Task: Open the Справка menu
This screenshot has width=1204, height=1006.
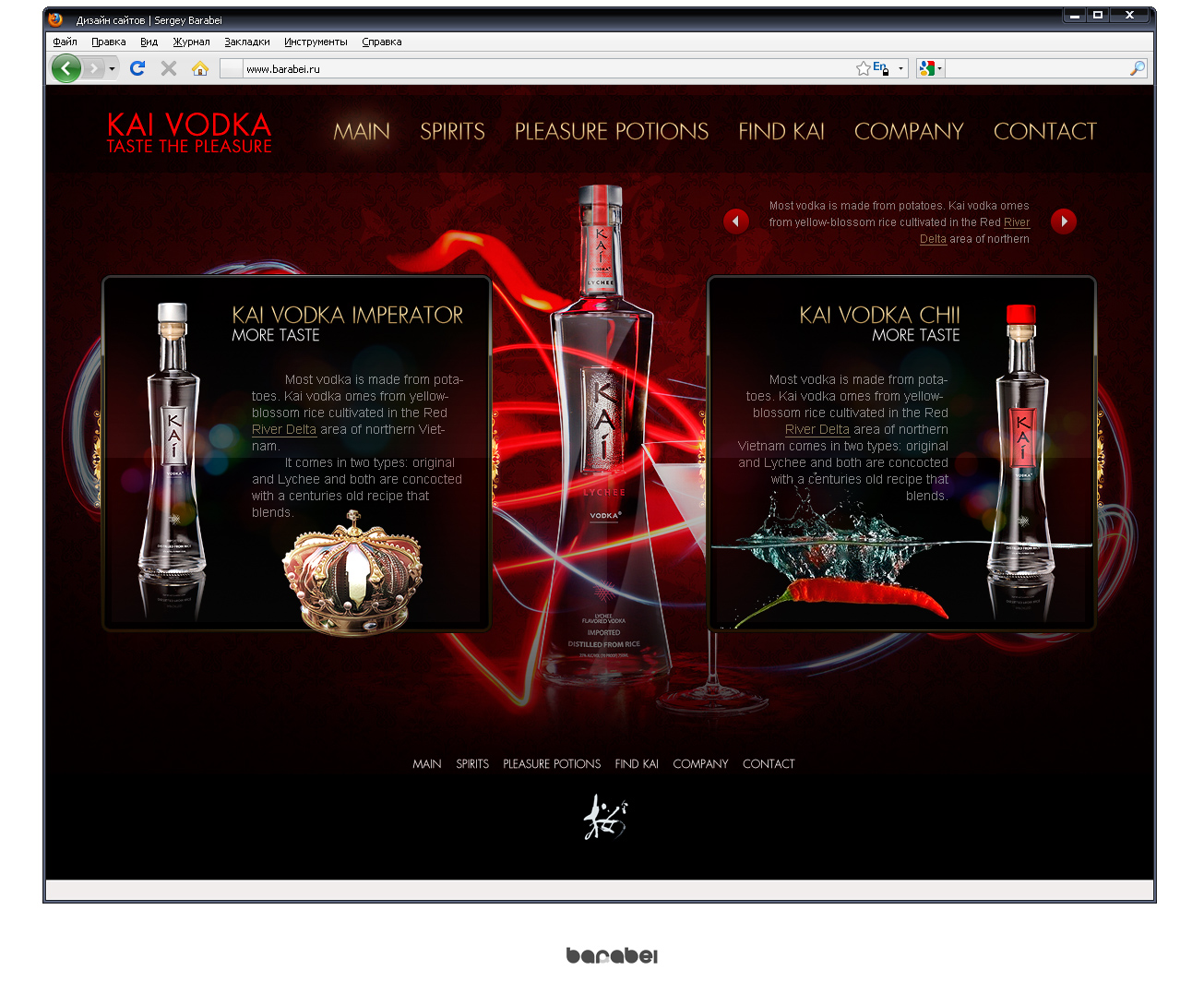Action: (382, 42)
